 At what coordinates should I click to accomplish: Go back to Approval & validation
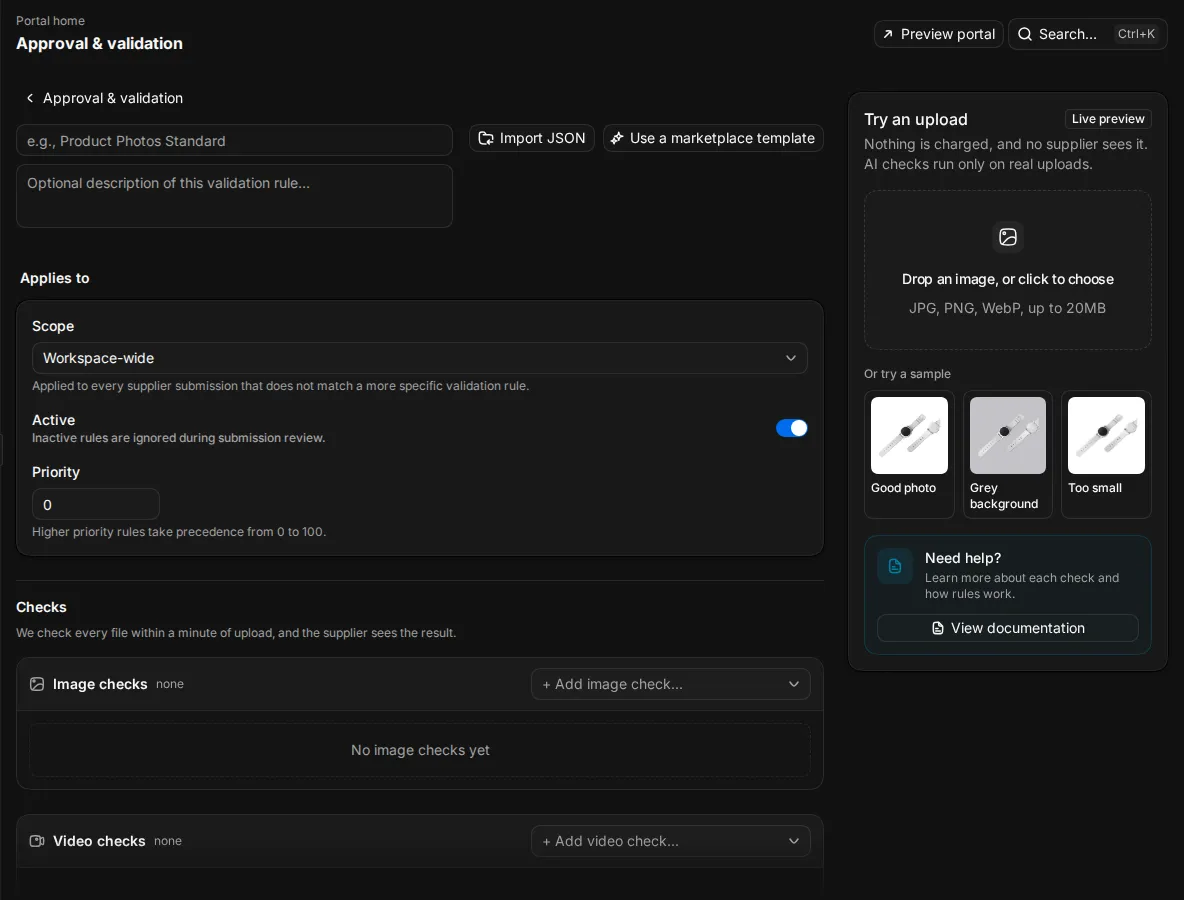click(x=104, y=98)
